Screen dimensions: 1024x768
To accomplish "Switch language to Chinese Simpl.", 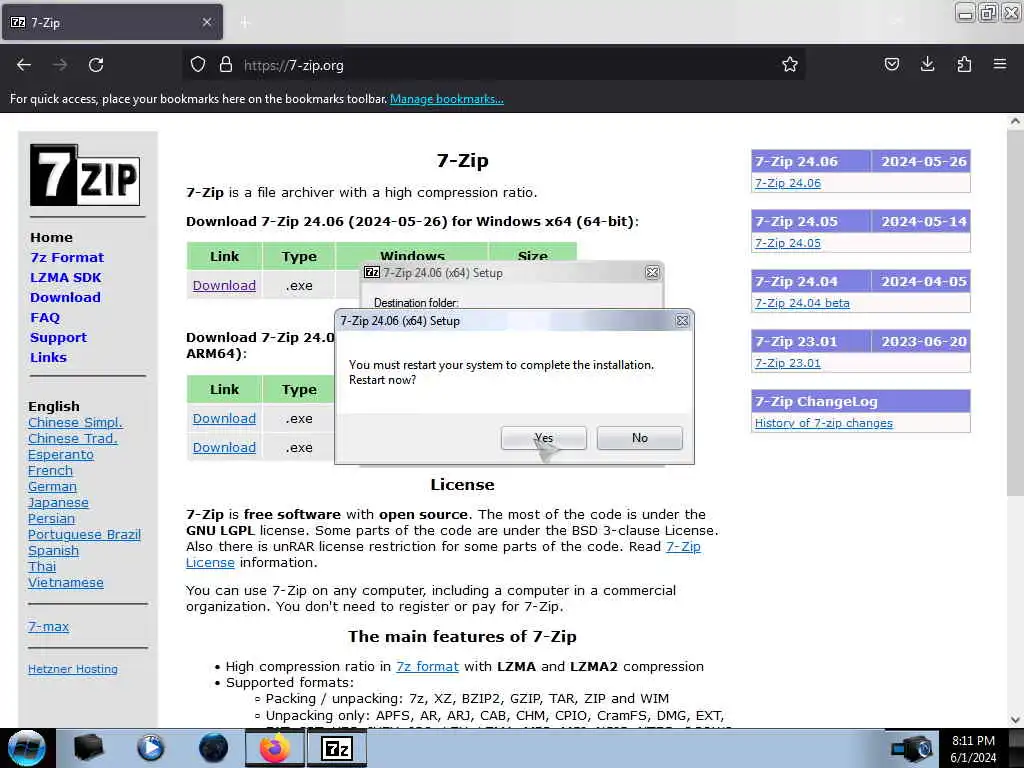I will [75, 423].
